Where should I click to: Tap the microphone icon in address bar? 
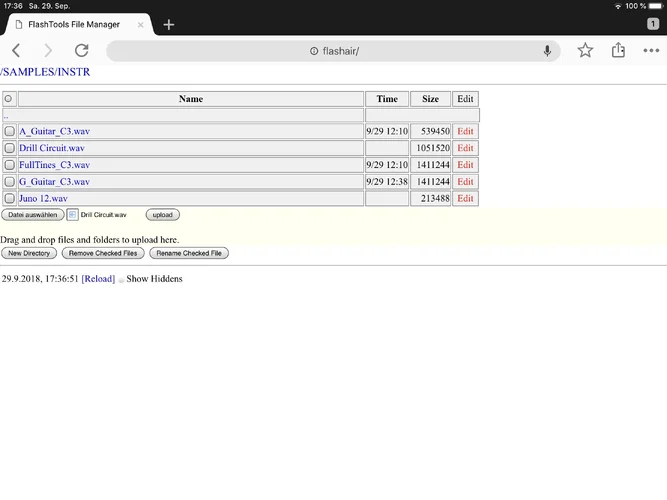(x=547, y=51)
